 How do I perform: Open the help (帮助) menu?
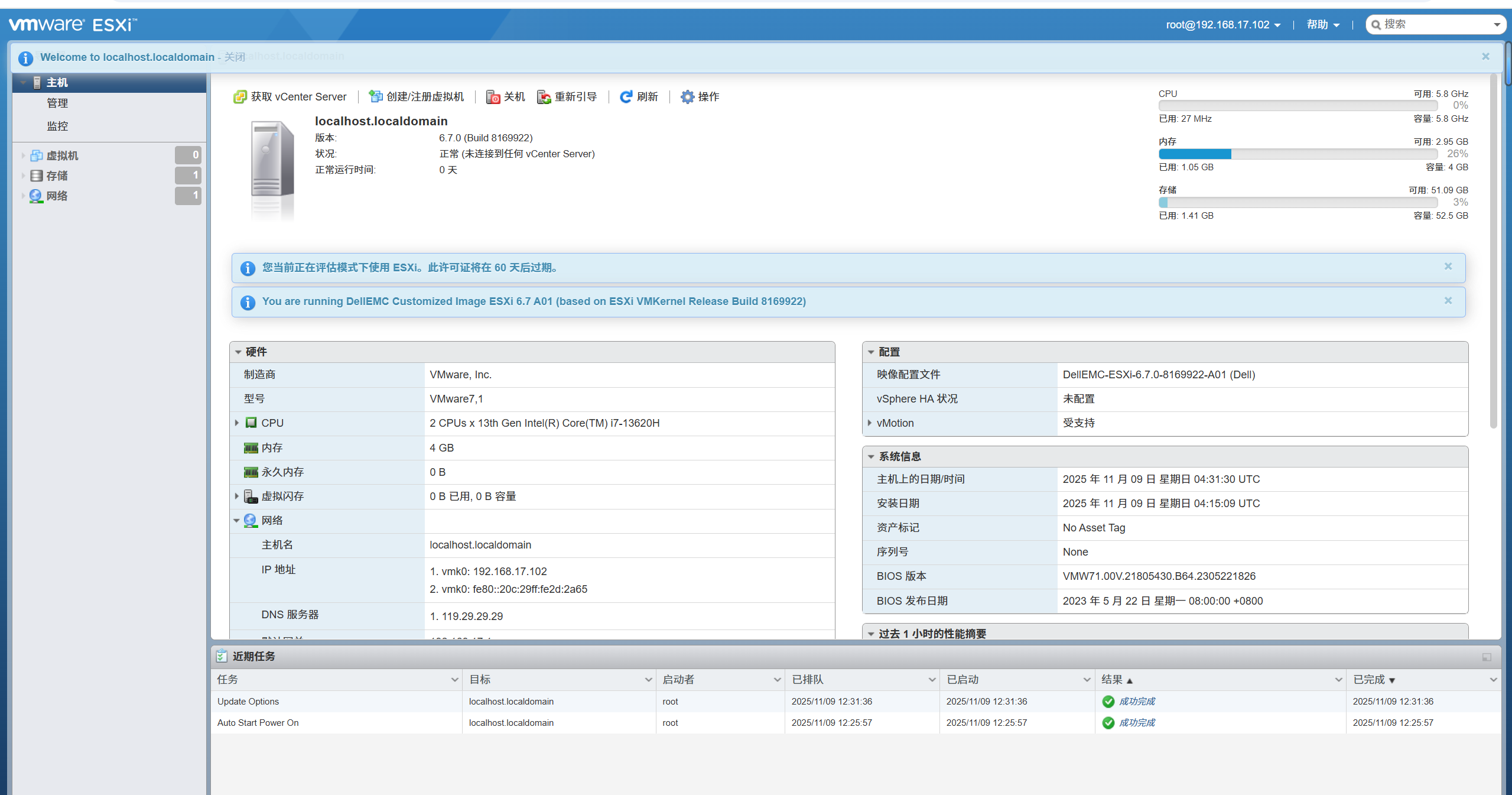1322,25
